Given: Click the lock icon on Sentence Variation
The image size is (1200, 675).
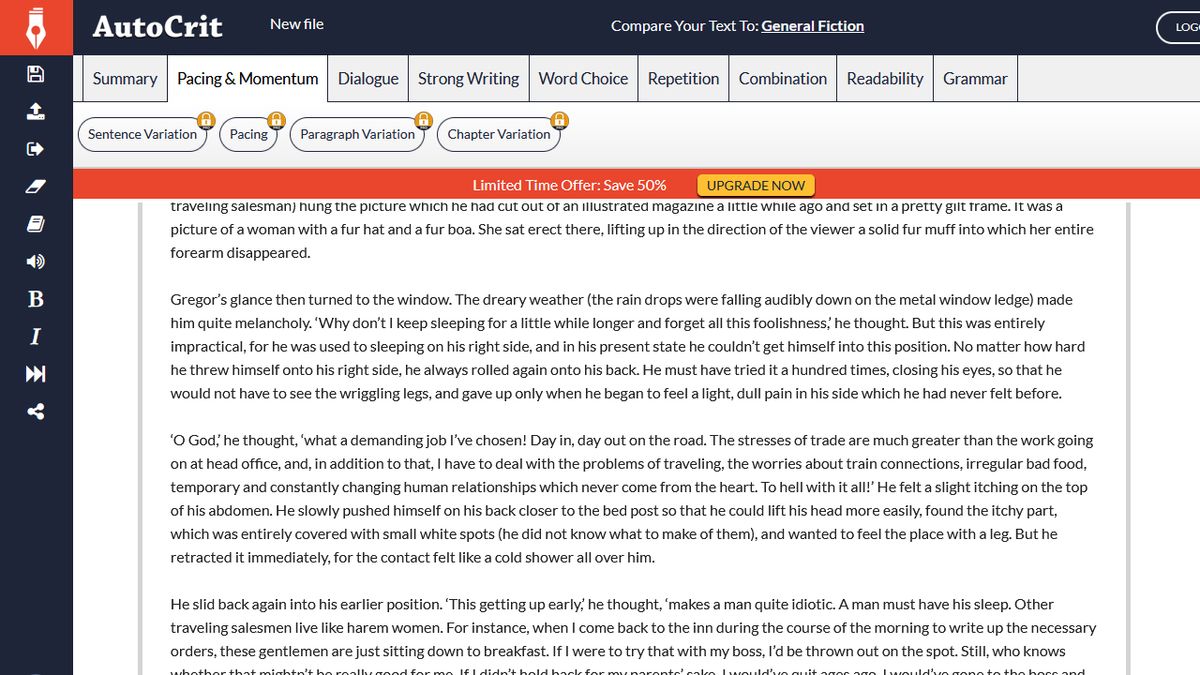Looking at the screenshot, I should click(205, 120).
